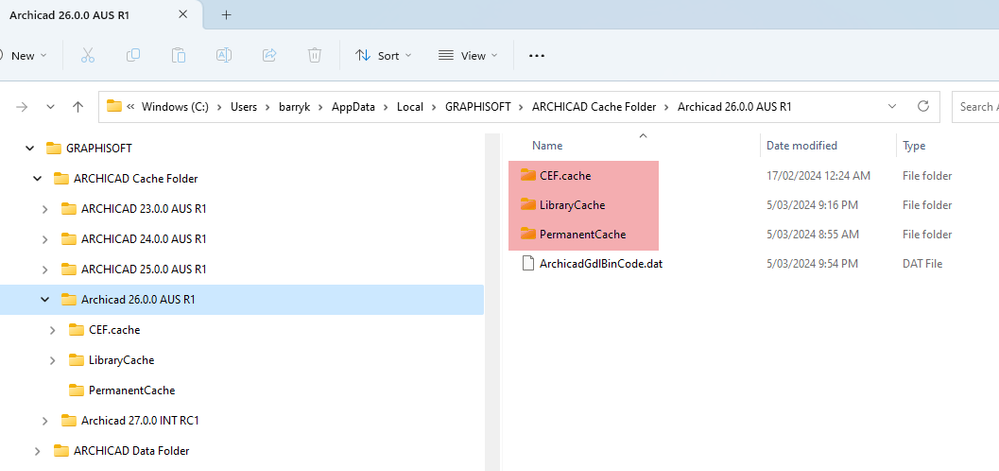Select ArchicadGdlBinCode.dat file icon
The height and width of the screenshot is (471, 999).
[528, 263]
